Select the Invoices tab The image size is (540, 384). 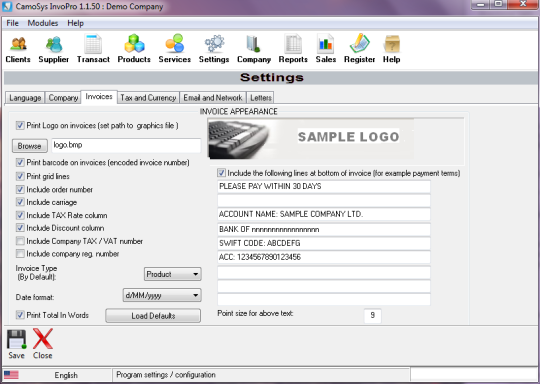pos(99,97)
